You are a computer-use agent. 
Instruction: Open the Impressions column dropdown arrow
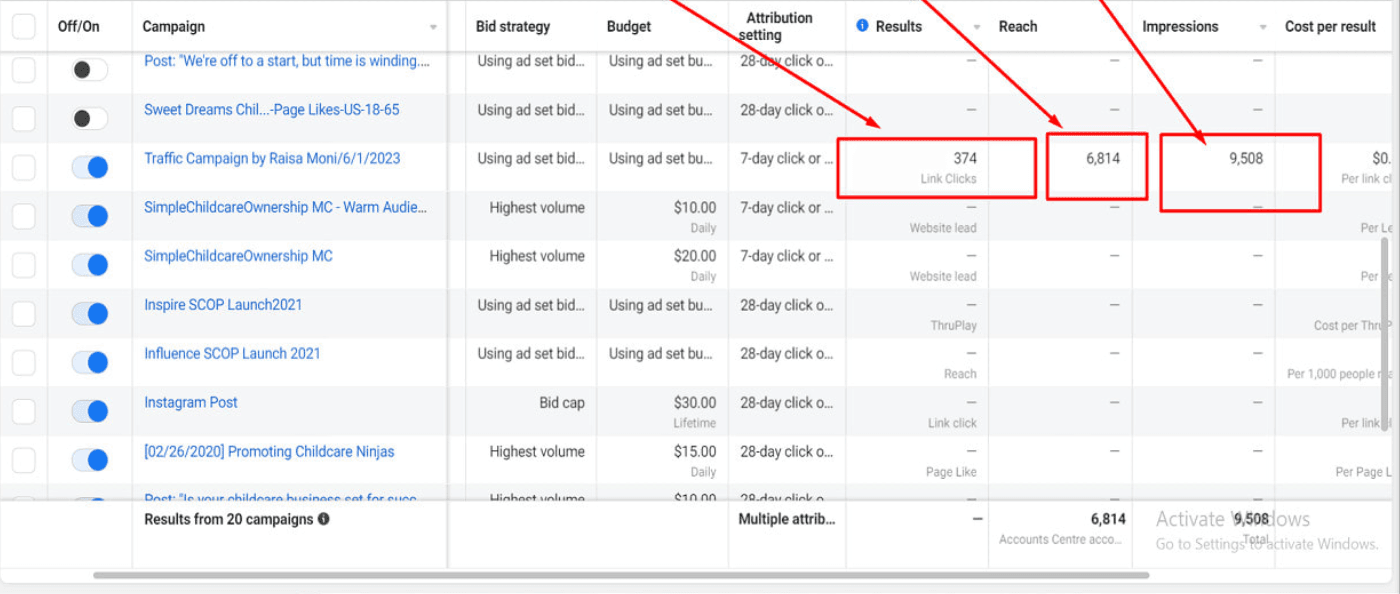(x=1263, y=27)
